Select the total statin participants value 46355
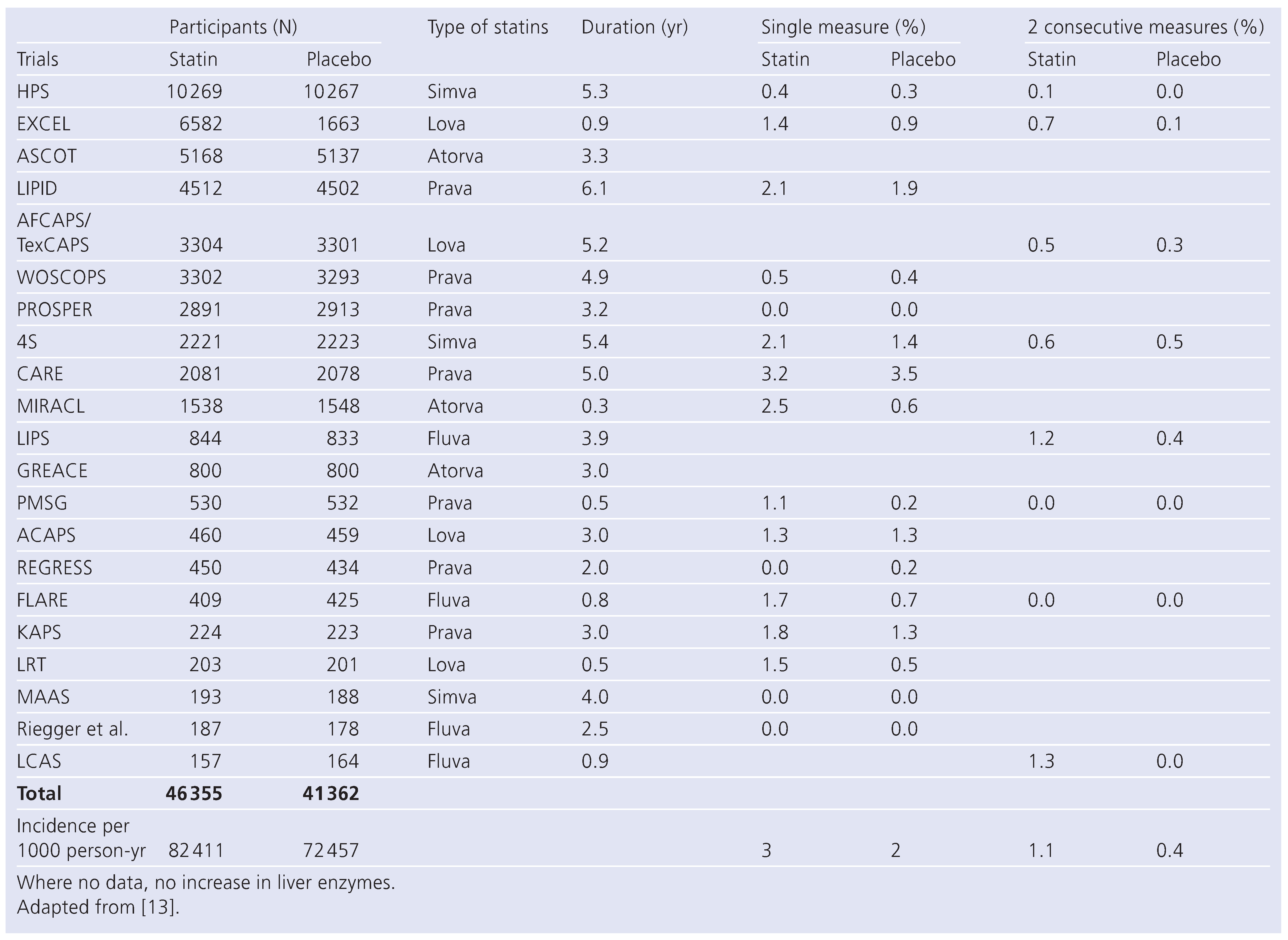The width and height of the screenshot is (1288, 940). pyautogui.click(x=194, y=794)
